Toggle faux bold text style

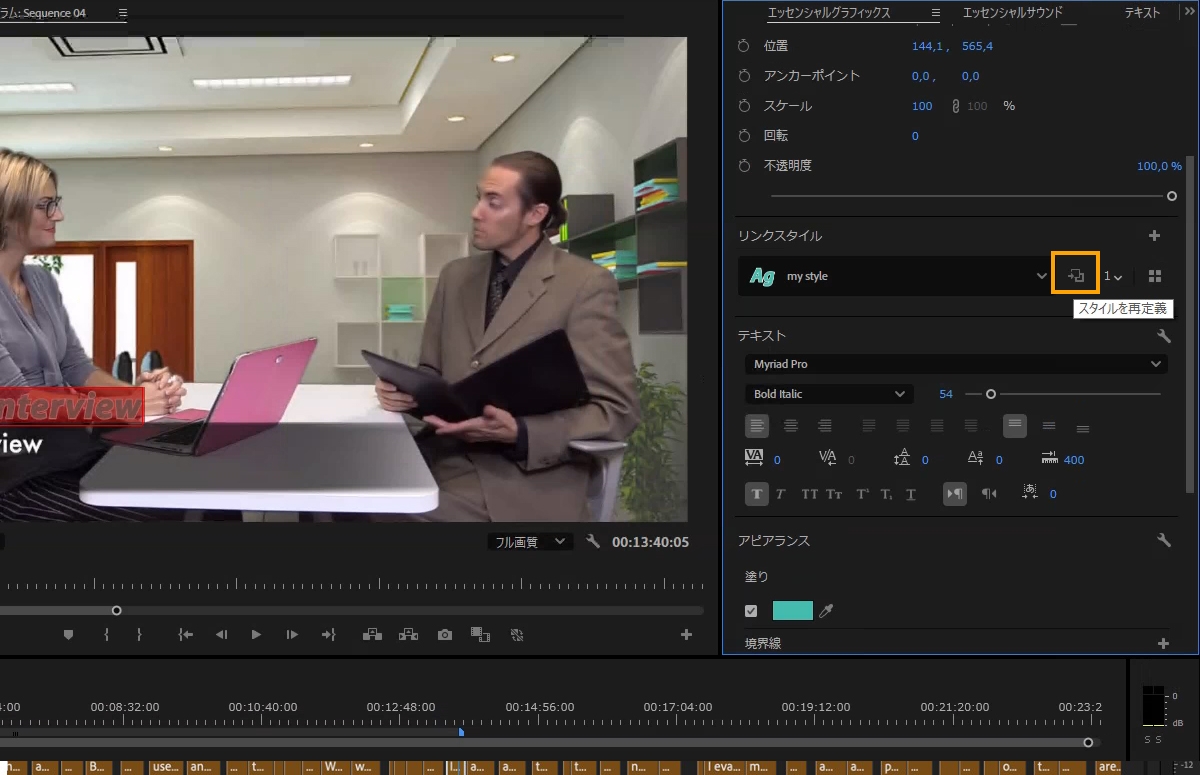(x=757, y=494)
